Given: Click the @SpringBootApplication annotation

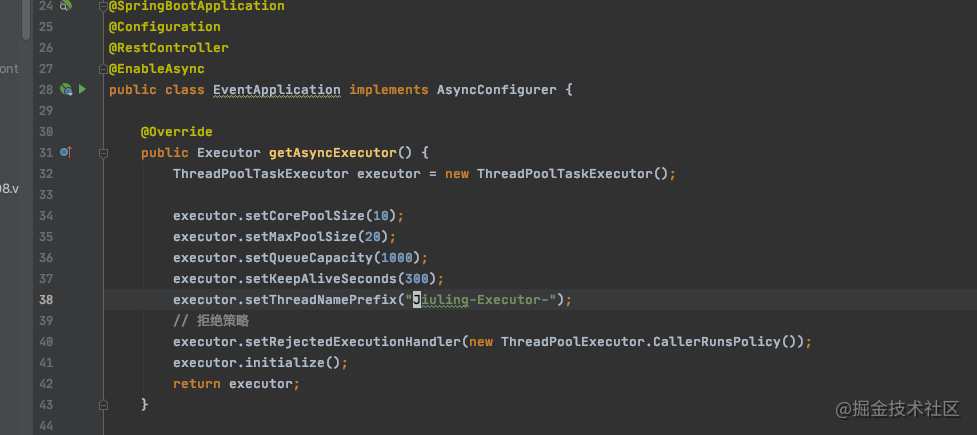Looking at the screenshot, I should coord(197,6).
